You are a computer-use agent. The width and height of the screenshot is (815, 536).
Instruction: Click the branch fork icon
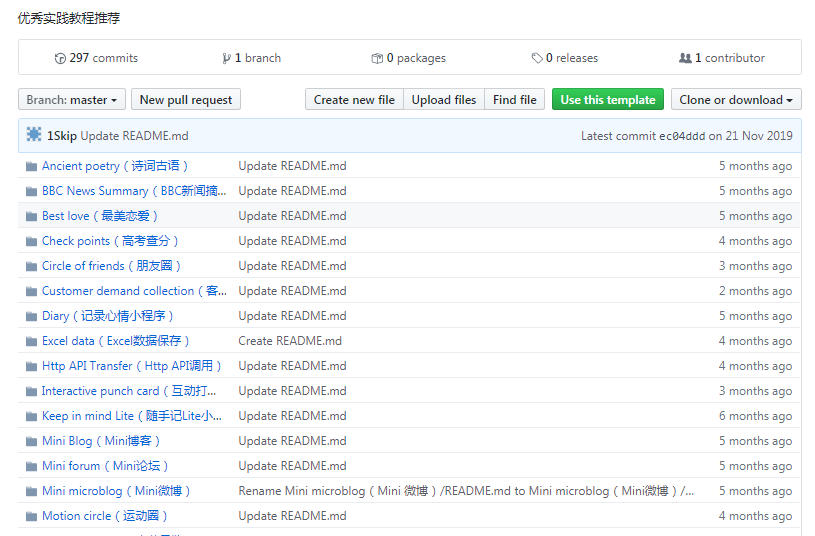pyautogui.click(x=226, y=58)
